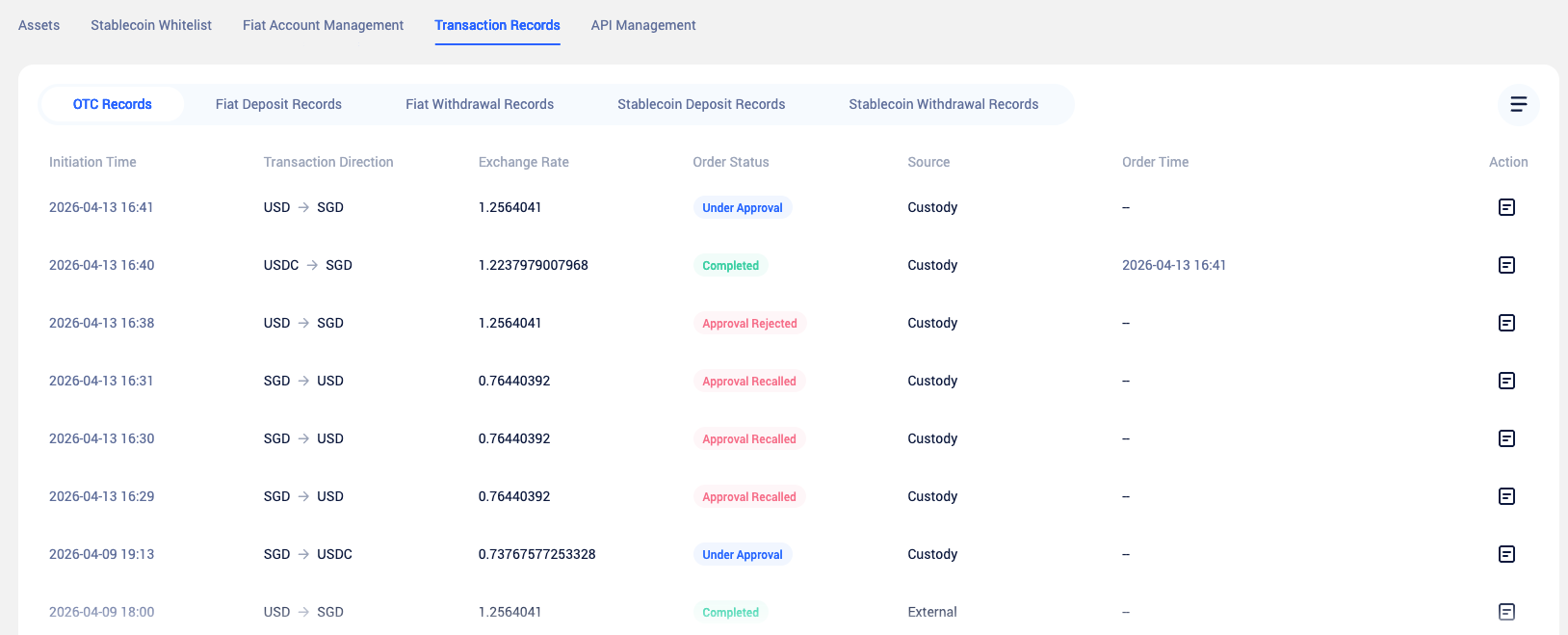Open details icon for 2026-04-13 16:41 order
1568x635 pixels.
[1506, 207]
